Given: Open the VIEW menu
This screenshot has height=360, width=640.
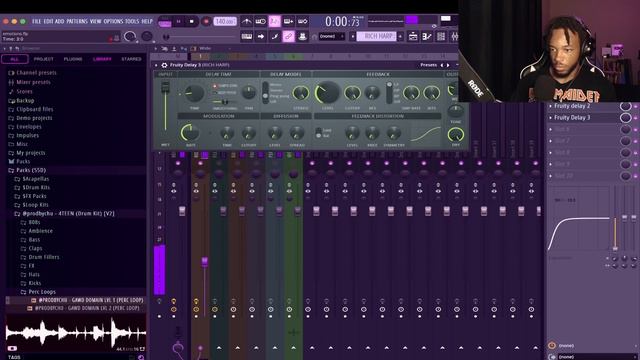Looking at the screenshot, I should pos(96,21).
